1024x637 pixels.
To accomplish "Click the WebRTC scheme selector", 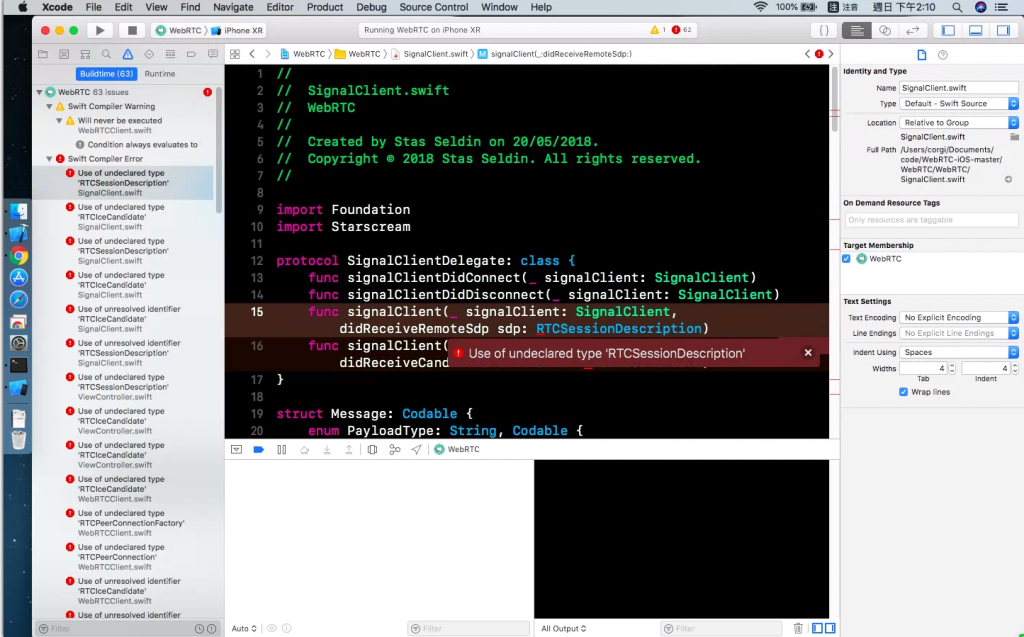I will tap(179, 31).
